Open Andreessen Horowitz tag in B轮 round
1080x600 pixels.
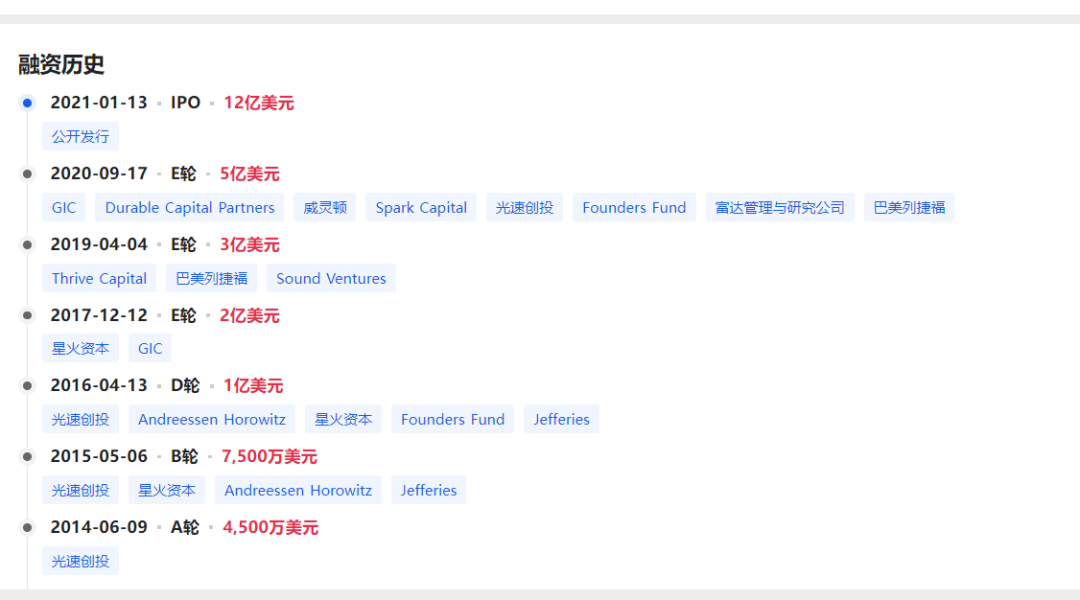[298, 490]
